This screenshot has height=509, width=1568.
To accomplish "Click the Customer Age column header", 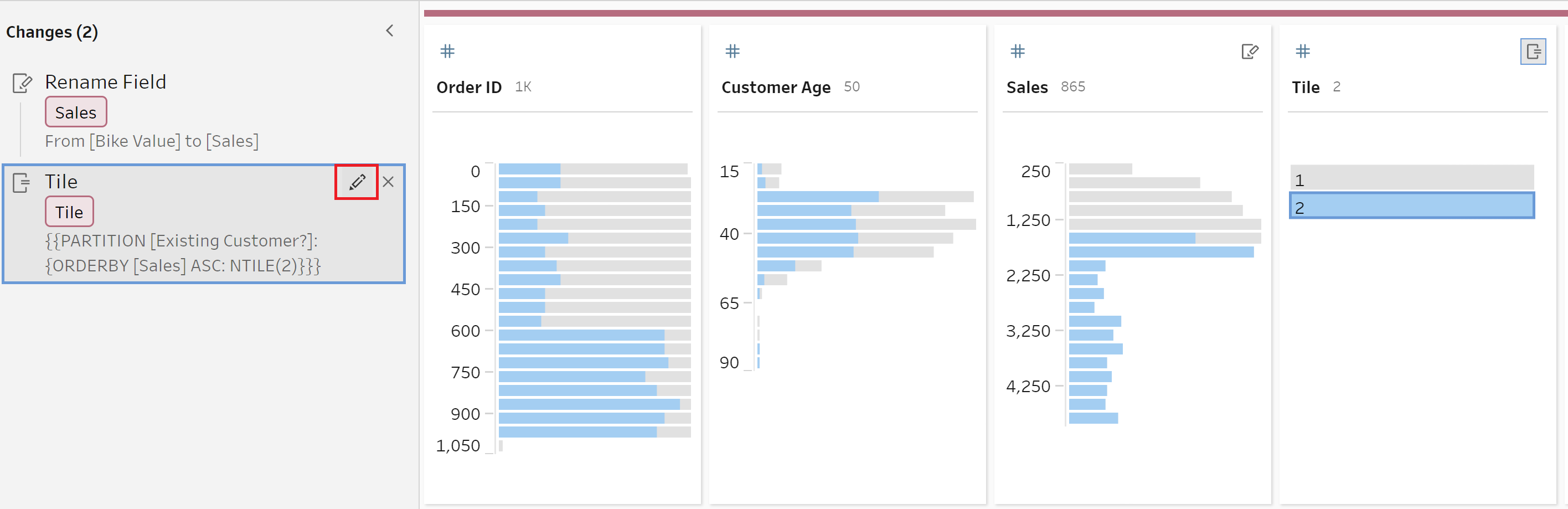I will pyautogui.click(x=776, y=87).
